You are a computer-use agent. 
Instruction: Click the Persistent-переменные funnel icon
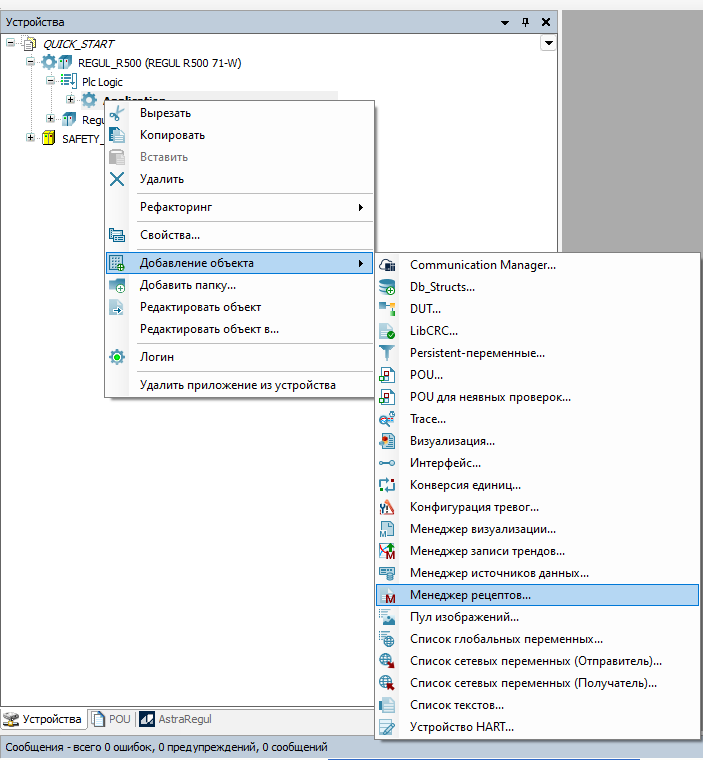coord(387,353)
